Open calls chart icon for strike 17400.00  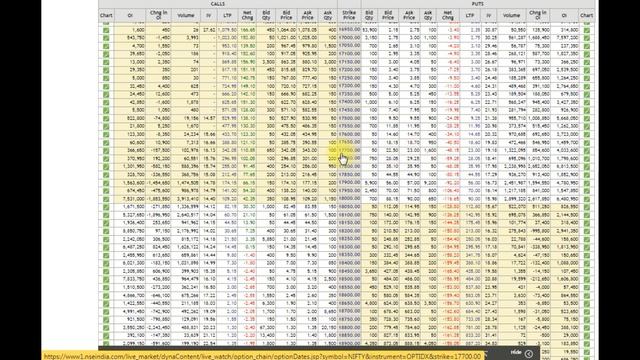coord(106,102)
